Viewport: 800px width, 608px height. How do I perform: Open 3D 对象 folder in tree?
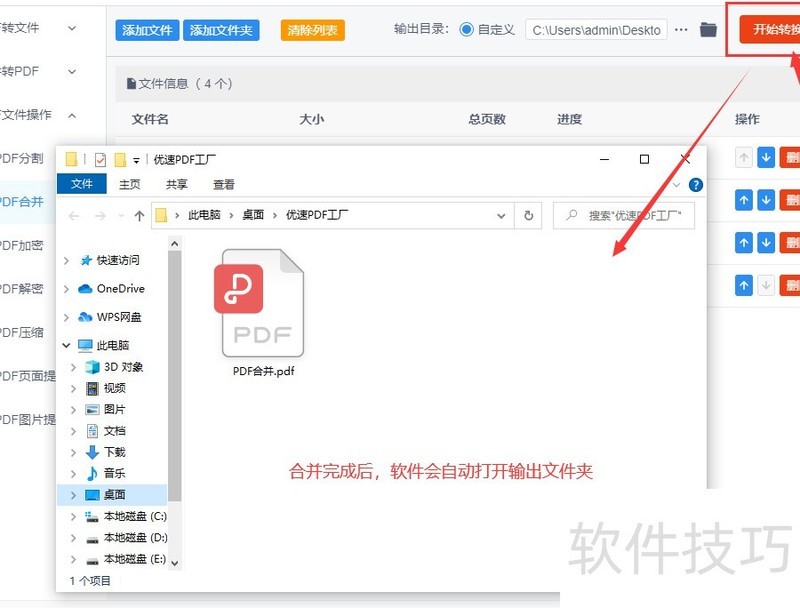(x=123, y=367)
